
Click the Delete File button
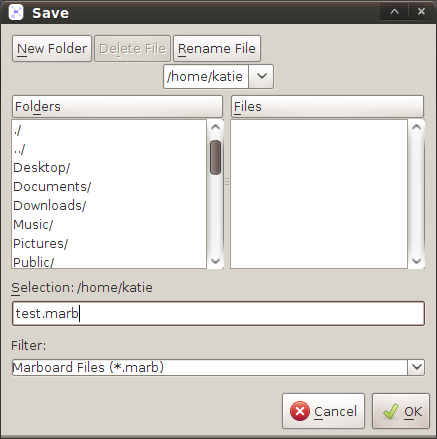(132, 49)
